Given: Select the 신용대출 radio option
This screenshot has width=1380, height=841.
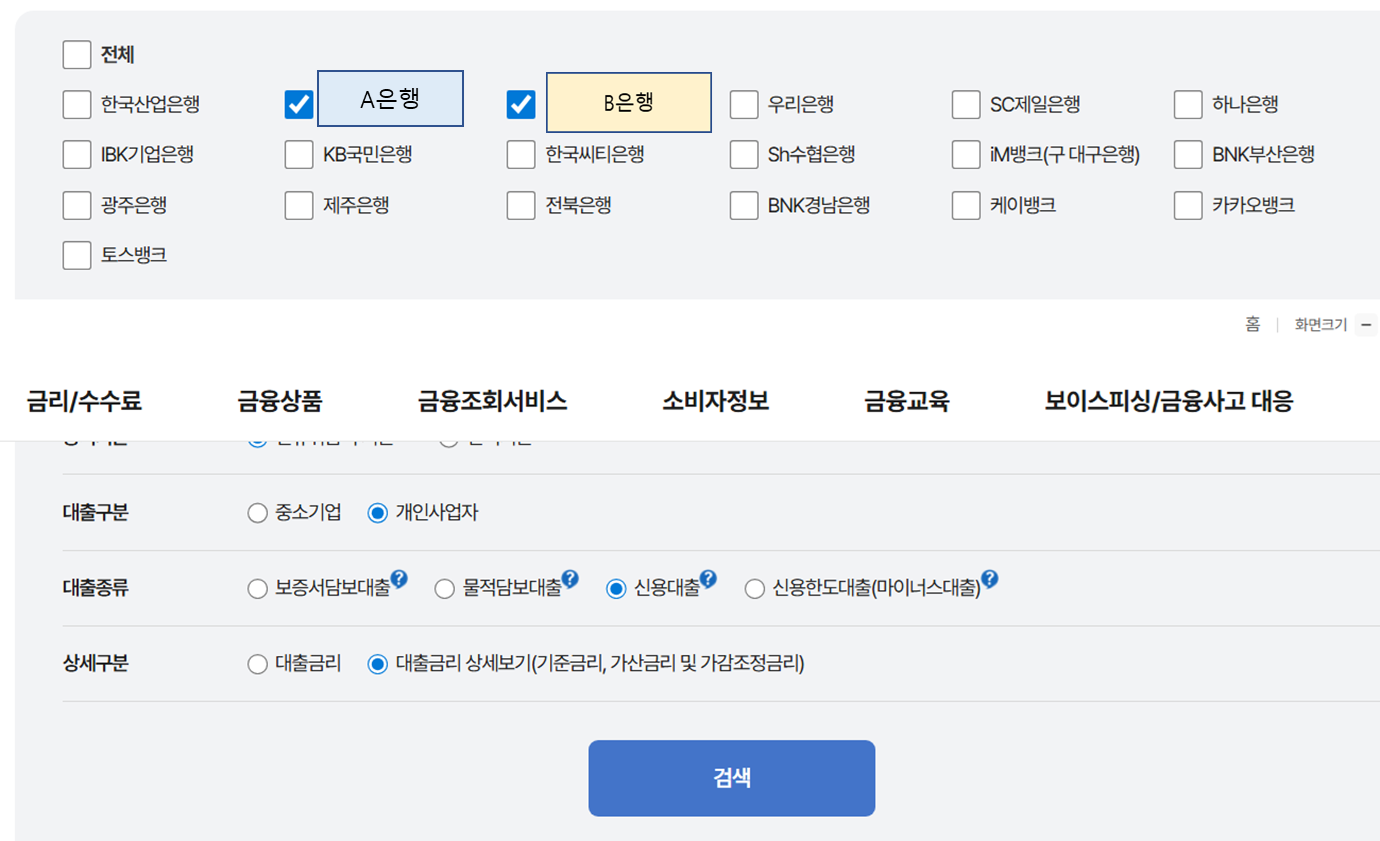Looking at the screenshot, I should pyautogui.click(x=616, y=589).
